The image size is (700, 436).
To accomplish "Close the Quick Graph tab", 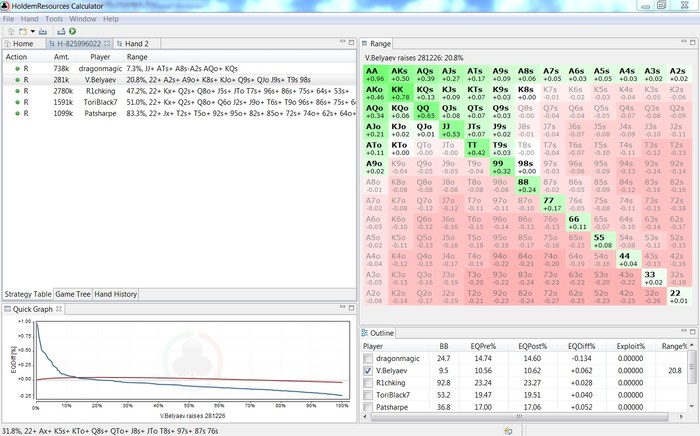I will click(58, 309).
